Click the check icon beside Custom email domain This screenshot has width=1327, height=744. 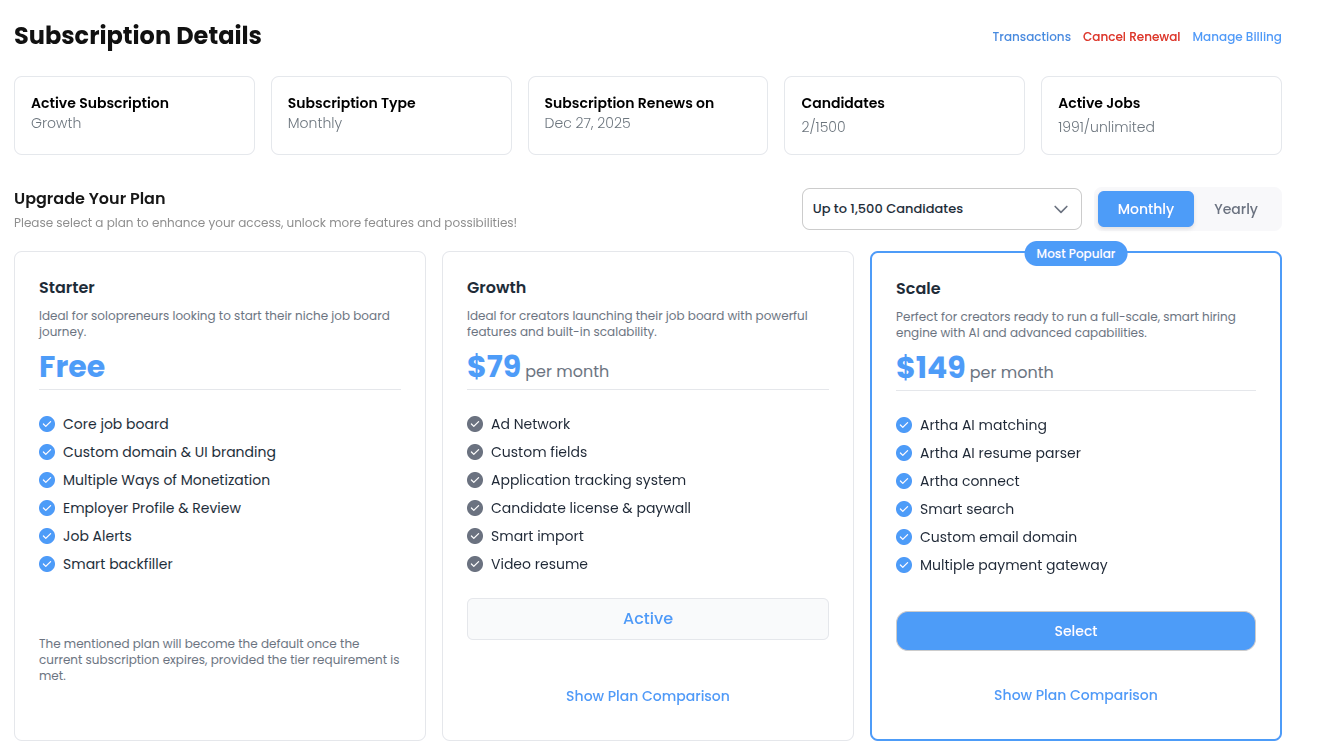[x=904, y=537]
